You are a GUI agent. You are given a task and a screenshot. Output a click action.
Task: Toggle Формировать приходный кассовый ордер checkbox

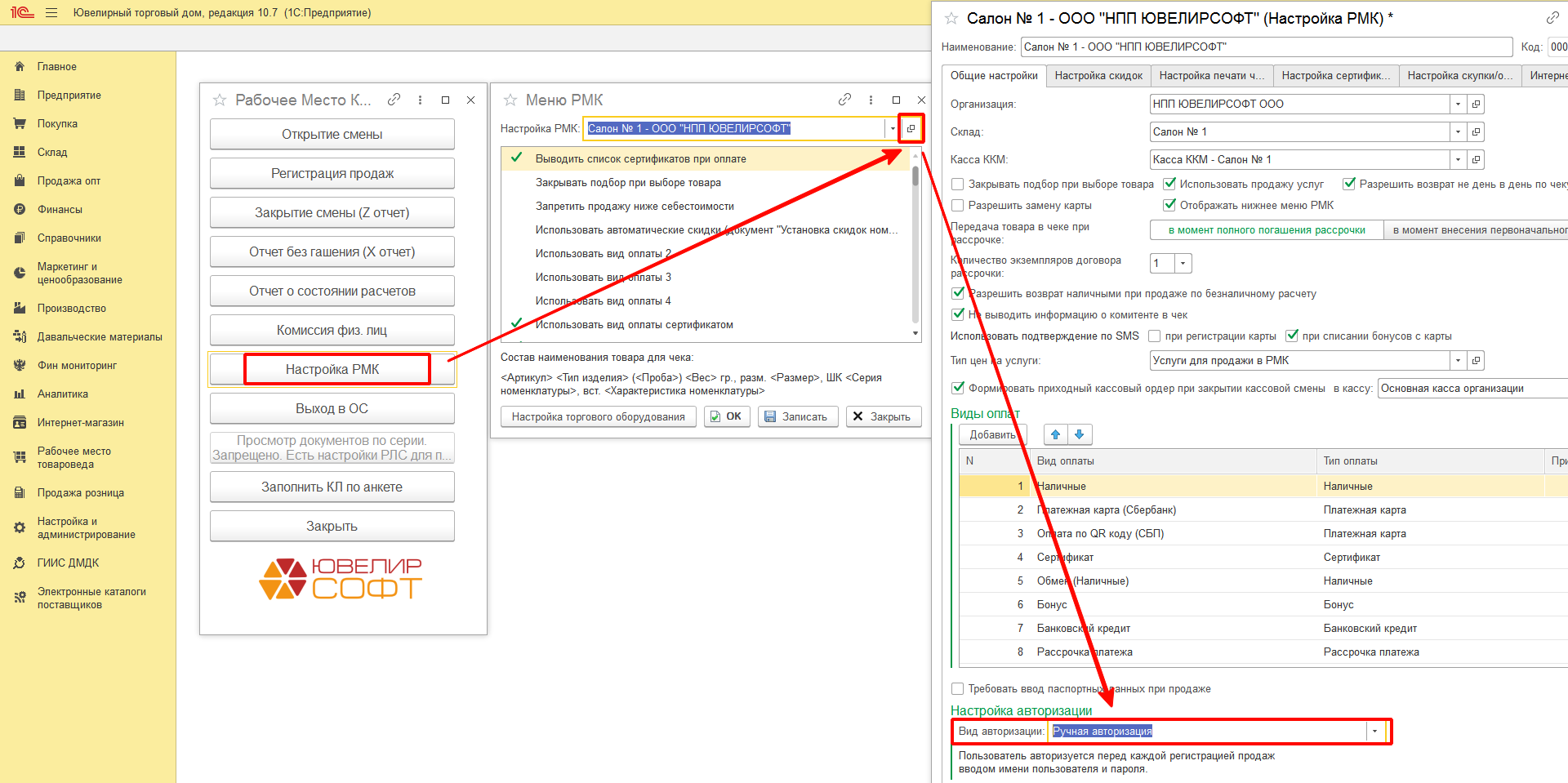[x=958, y=389]
